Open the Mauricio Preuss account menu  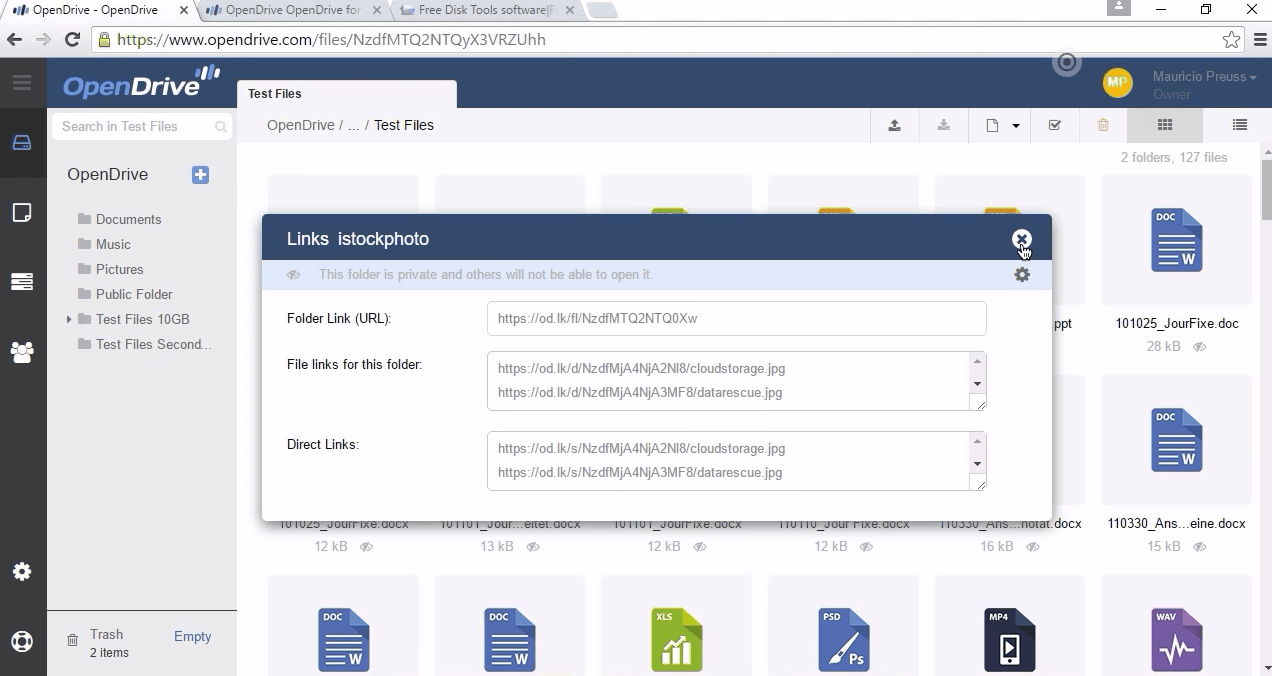1200,76
